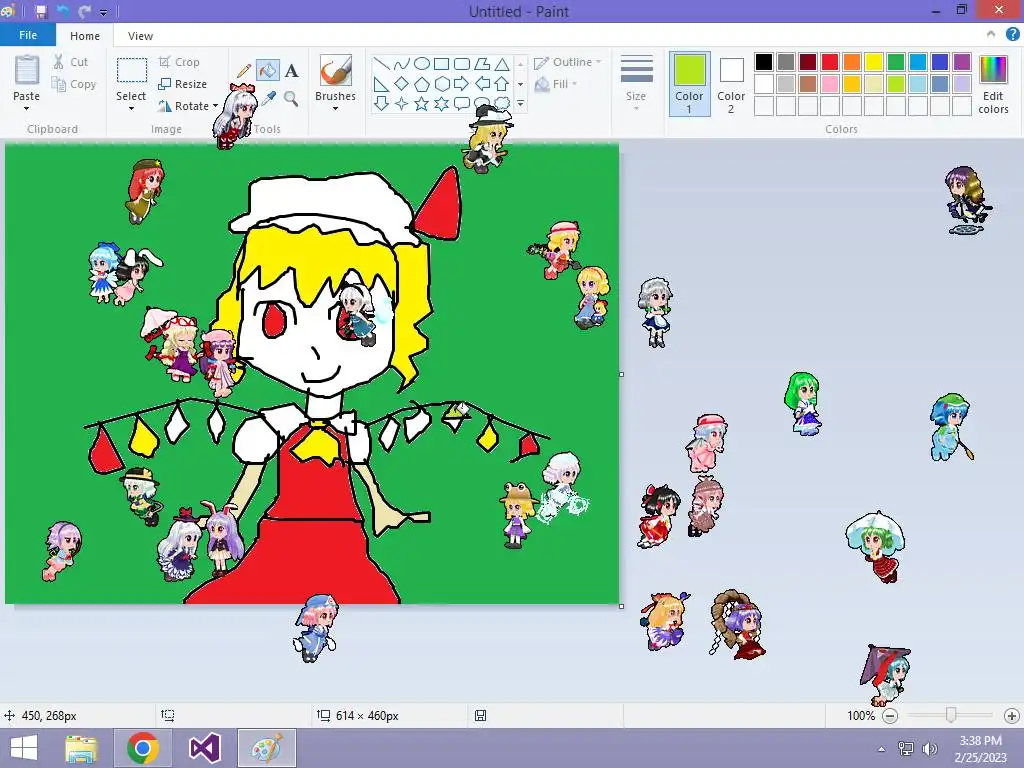Image resolution: width=1024 pixels, height=768 pixels.
Task: Activate Color 2 background selector
Action: [731, 84]
